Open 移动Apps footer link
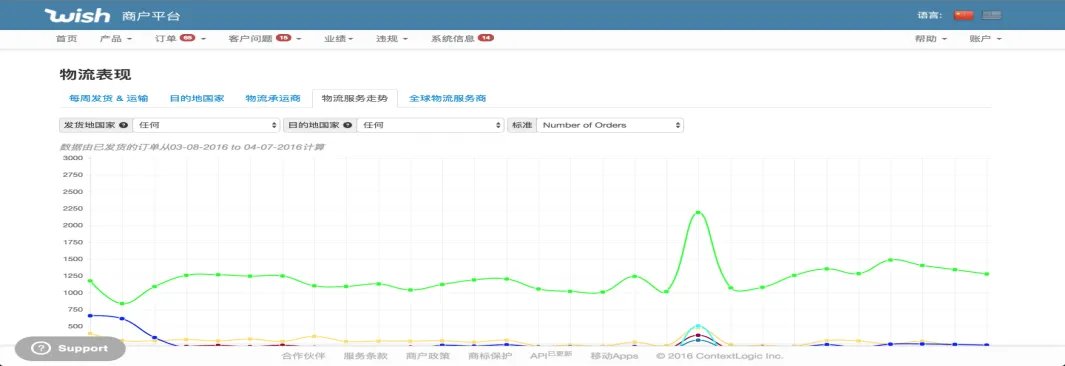The image size is (1065, 366). [x=614, y=356]
